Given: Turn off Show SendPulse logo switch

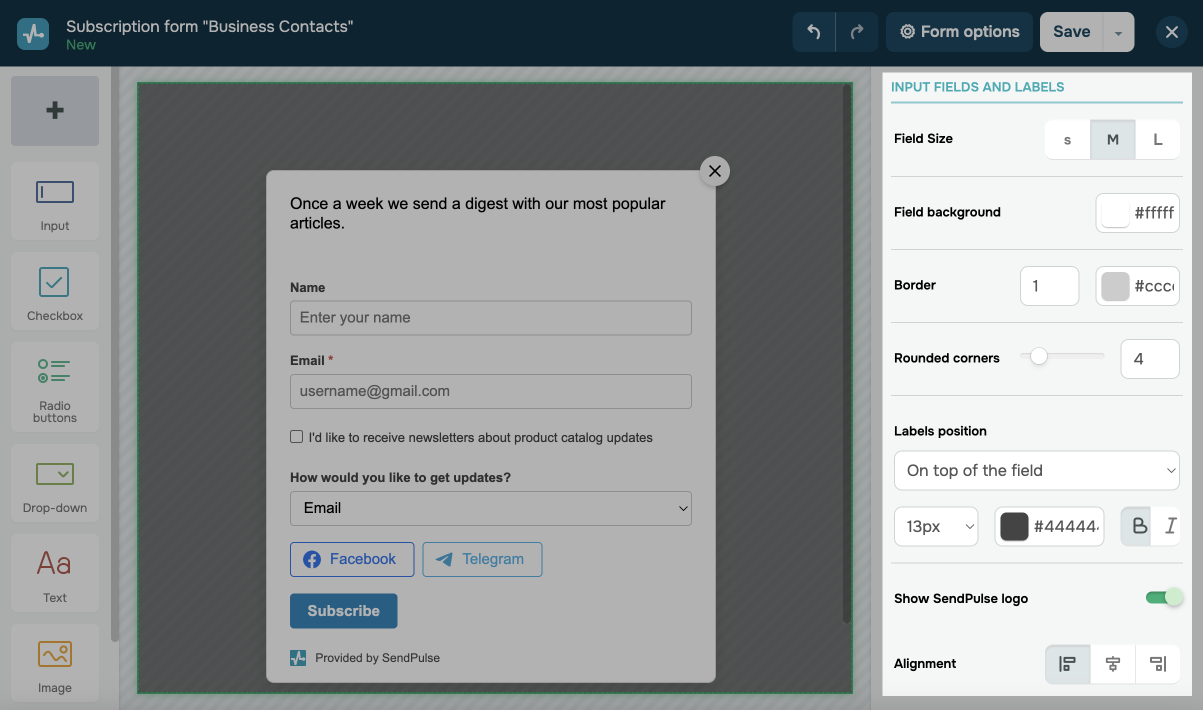Looking at the screenshot, I should point(1164,598).
